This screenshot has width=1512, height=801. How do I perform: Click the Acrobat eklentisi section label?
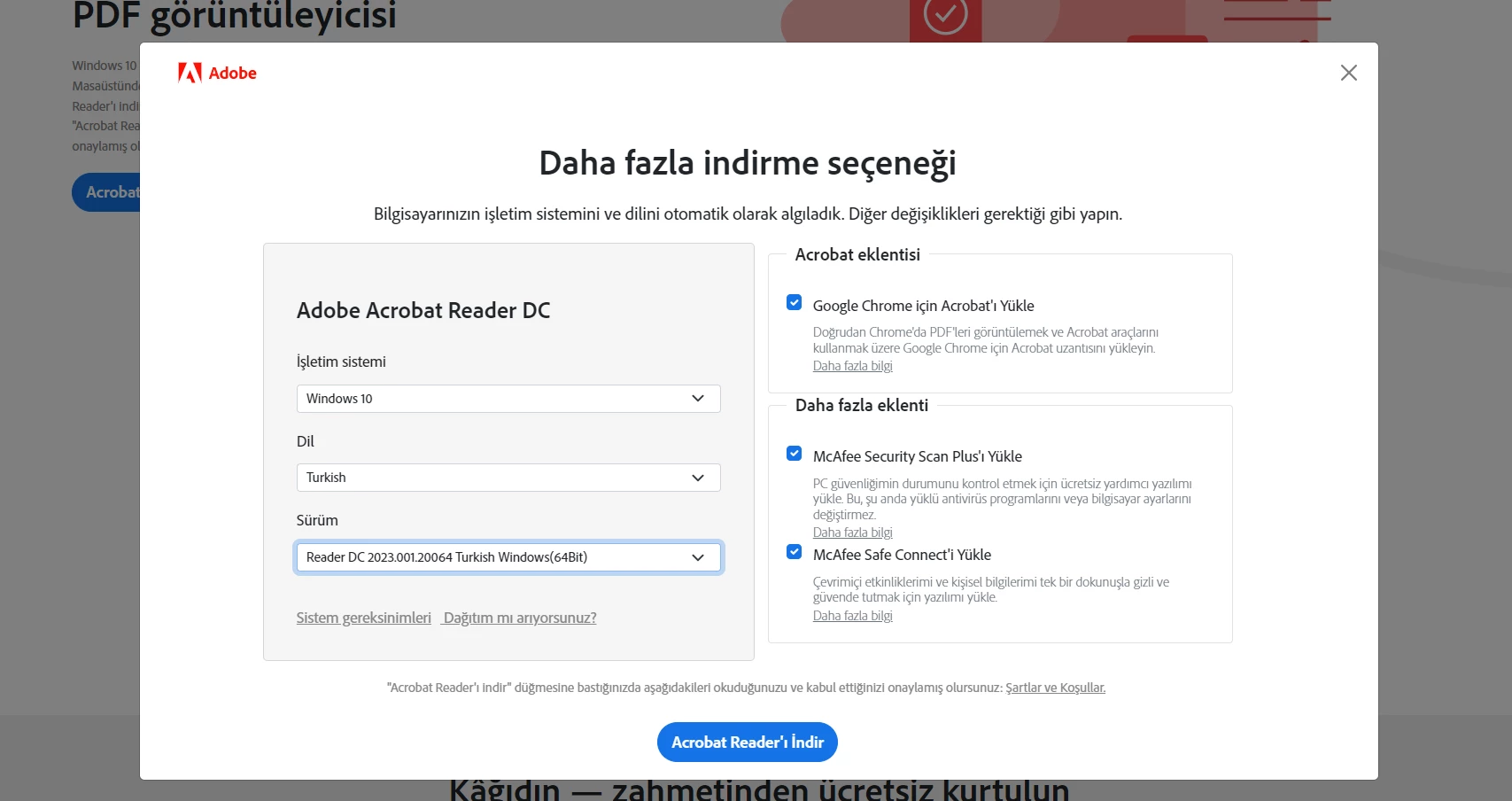[857, 254]
